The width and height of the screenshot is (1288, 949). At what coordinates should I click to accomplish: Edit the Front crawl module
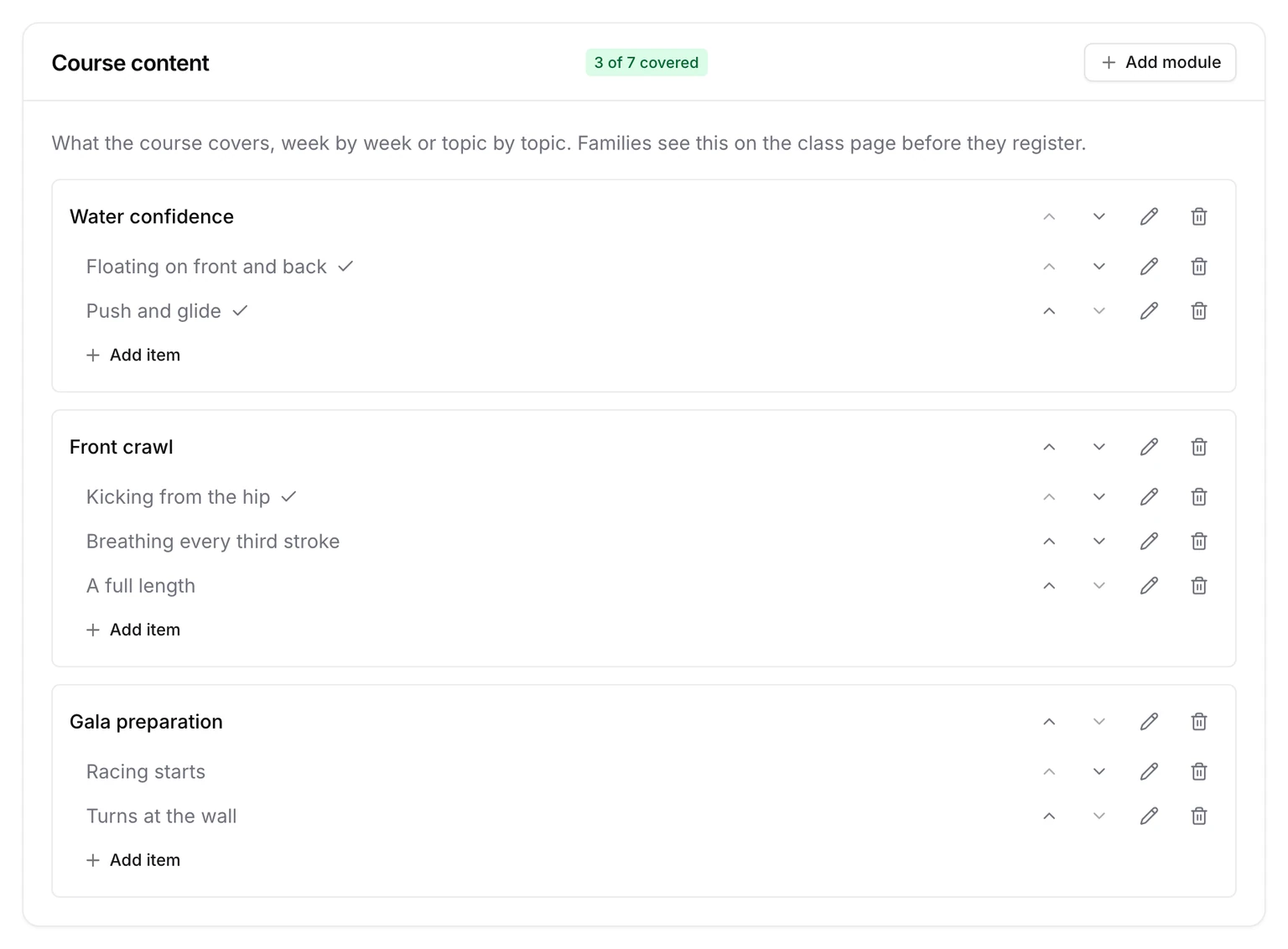point(1149,447)
